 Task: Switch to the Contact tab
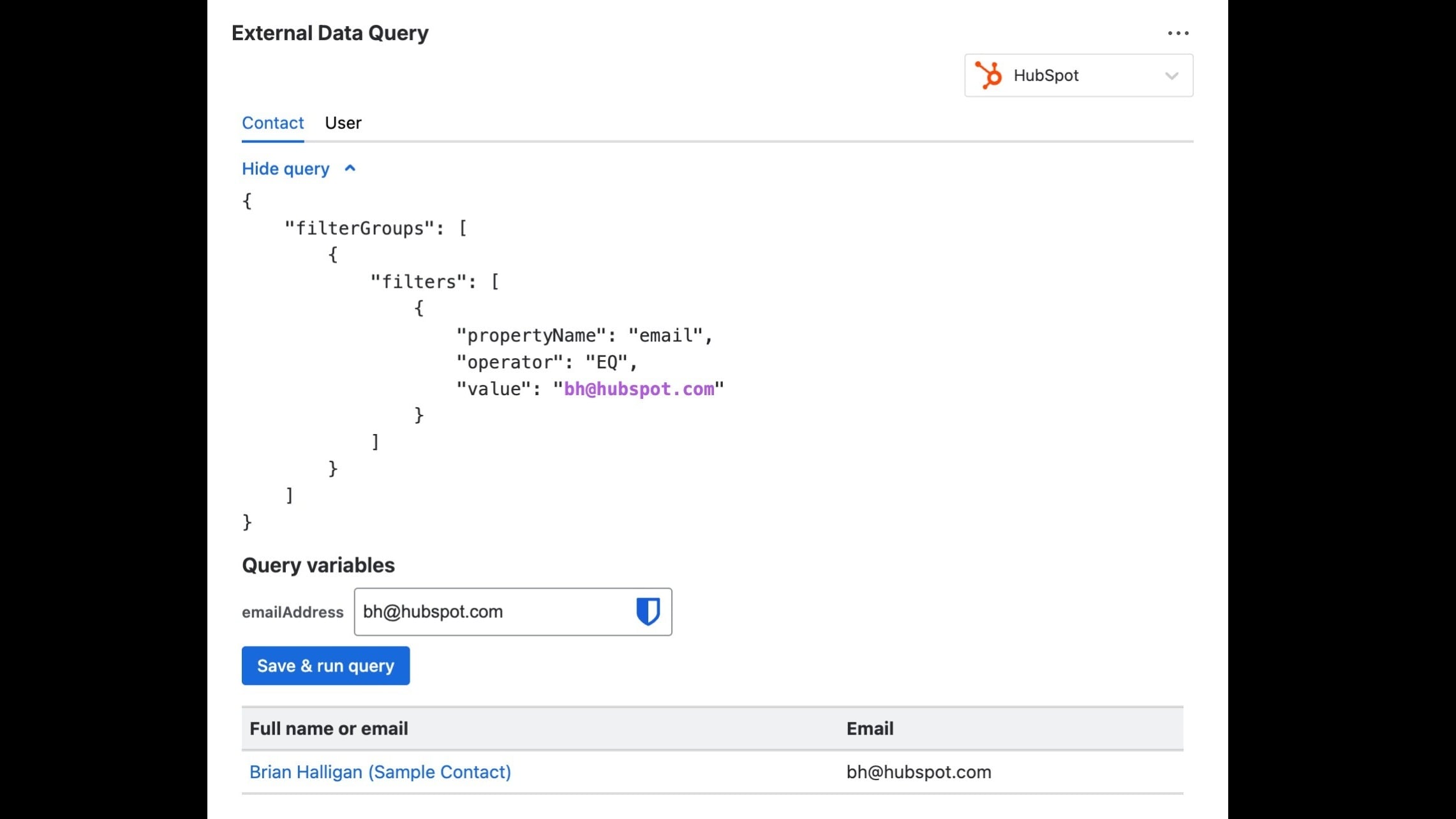pos(272,123)
